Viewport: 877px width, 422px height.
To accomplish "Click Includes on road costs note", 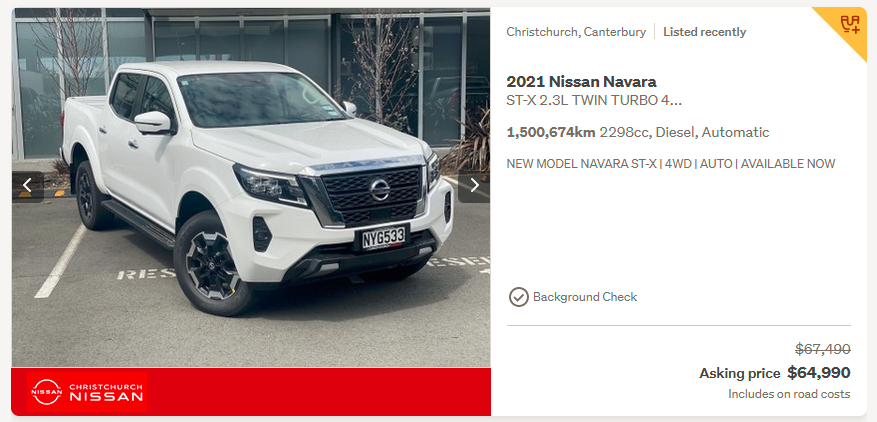I will pos(789,394).
